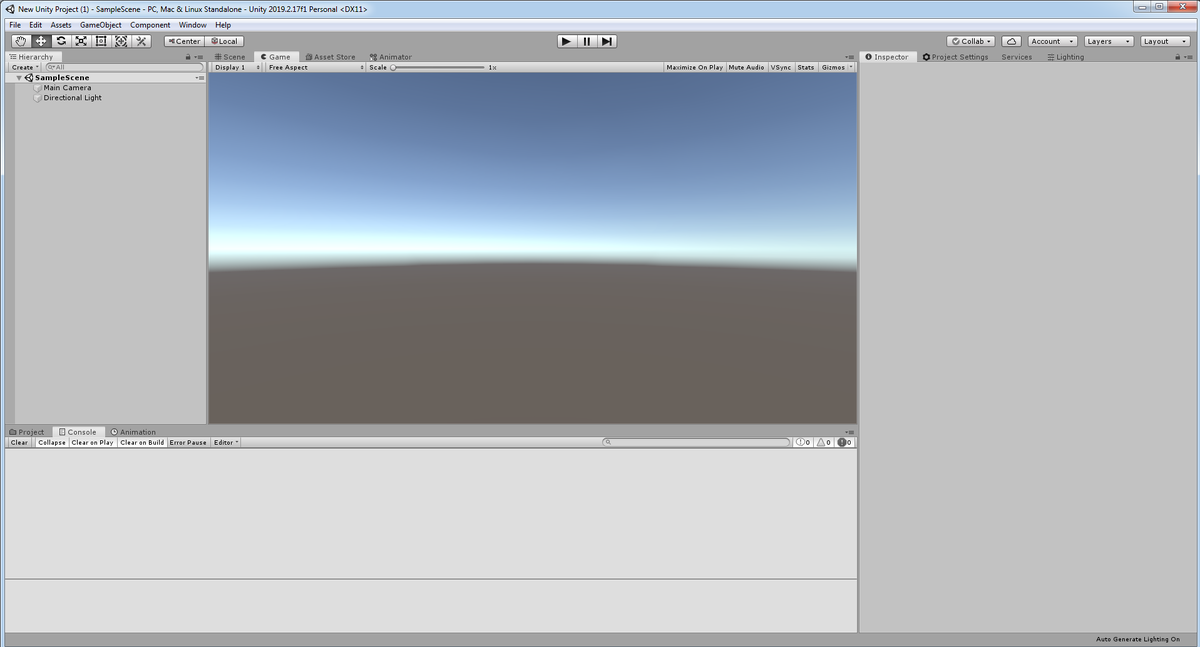Screen dimensions: 1200x647
Task: Open the Console panel options menu
Action: coord(850,432)
